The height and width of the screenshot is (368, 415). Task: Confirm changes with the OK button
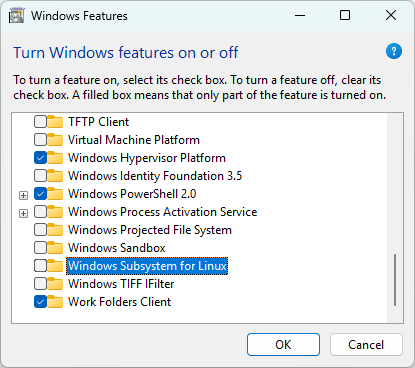(283, 345)
